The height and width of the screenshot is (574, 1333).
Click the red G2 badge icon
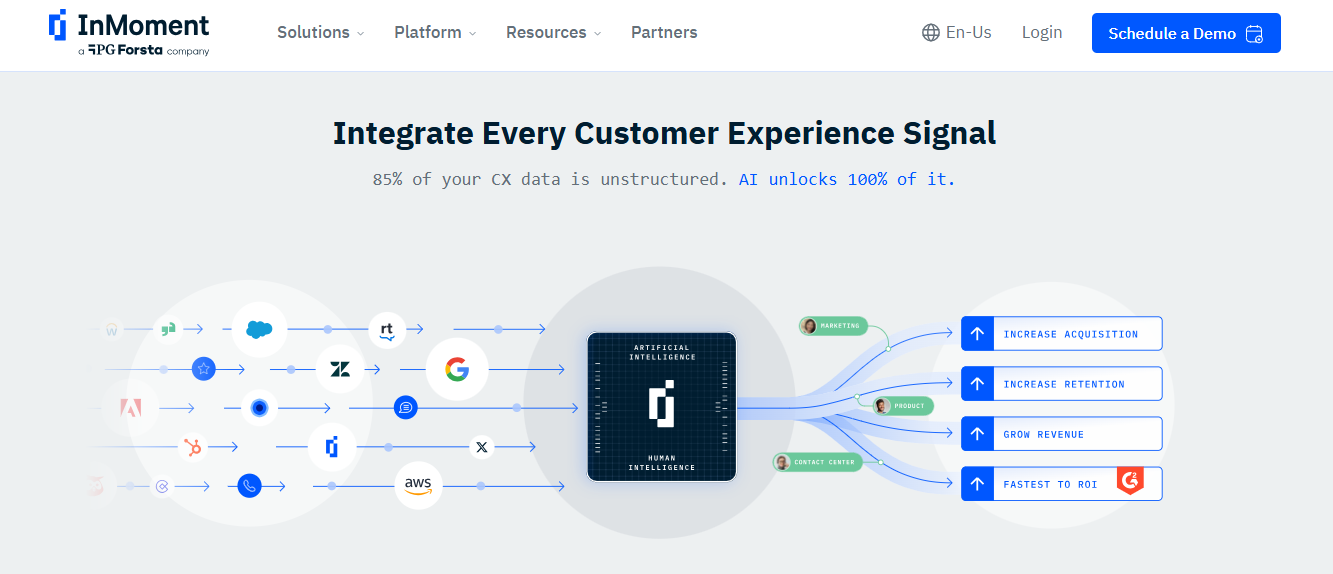point(1130,481)
